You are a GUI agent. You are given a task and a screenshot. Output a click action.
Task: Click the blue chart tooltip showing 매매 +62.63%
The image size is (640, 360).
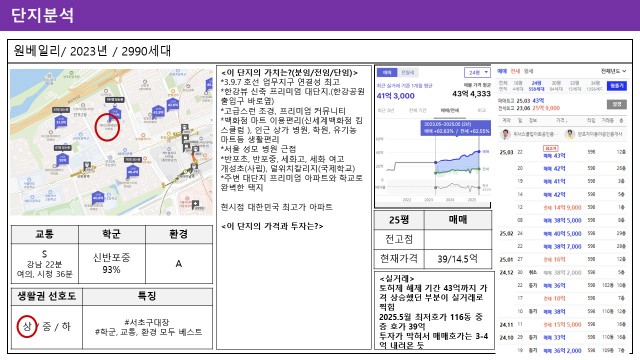coord(456,128)
